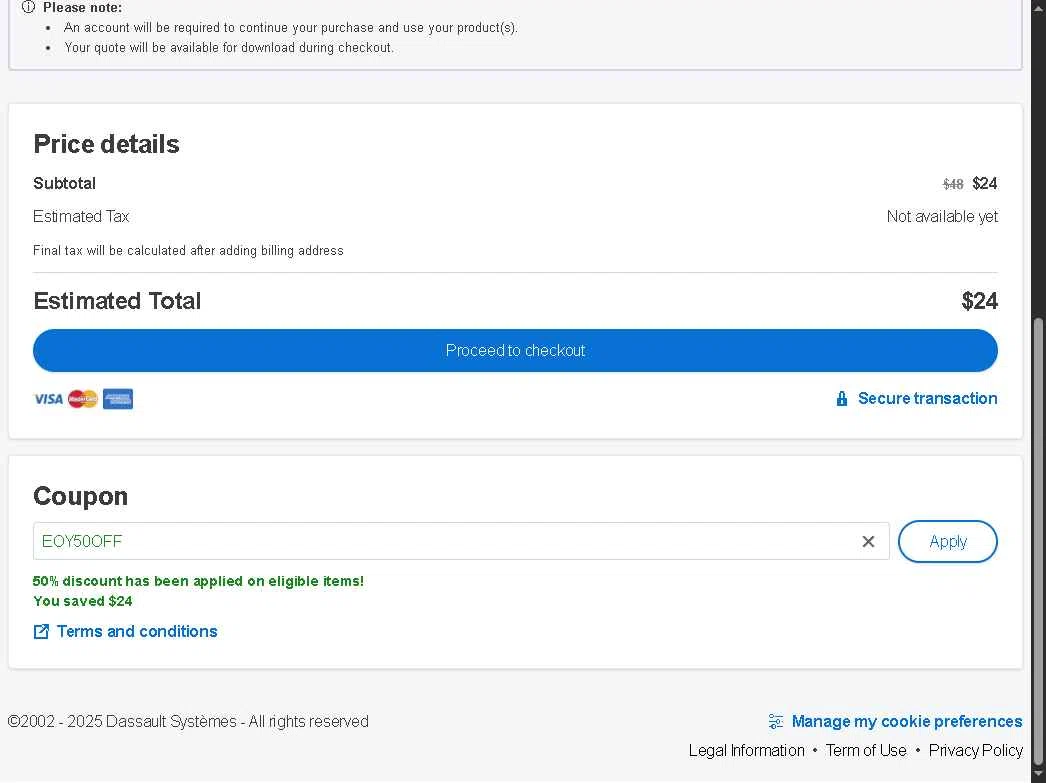The width and height of the screenshot is (1046, 783).
Task: Click the struck-through $48 original price
Action: tap(953, 184)
